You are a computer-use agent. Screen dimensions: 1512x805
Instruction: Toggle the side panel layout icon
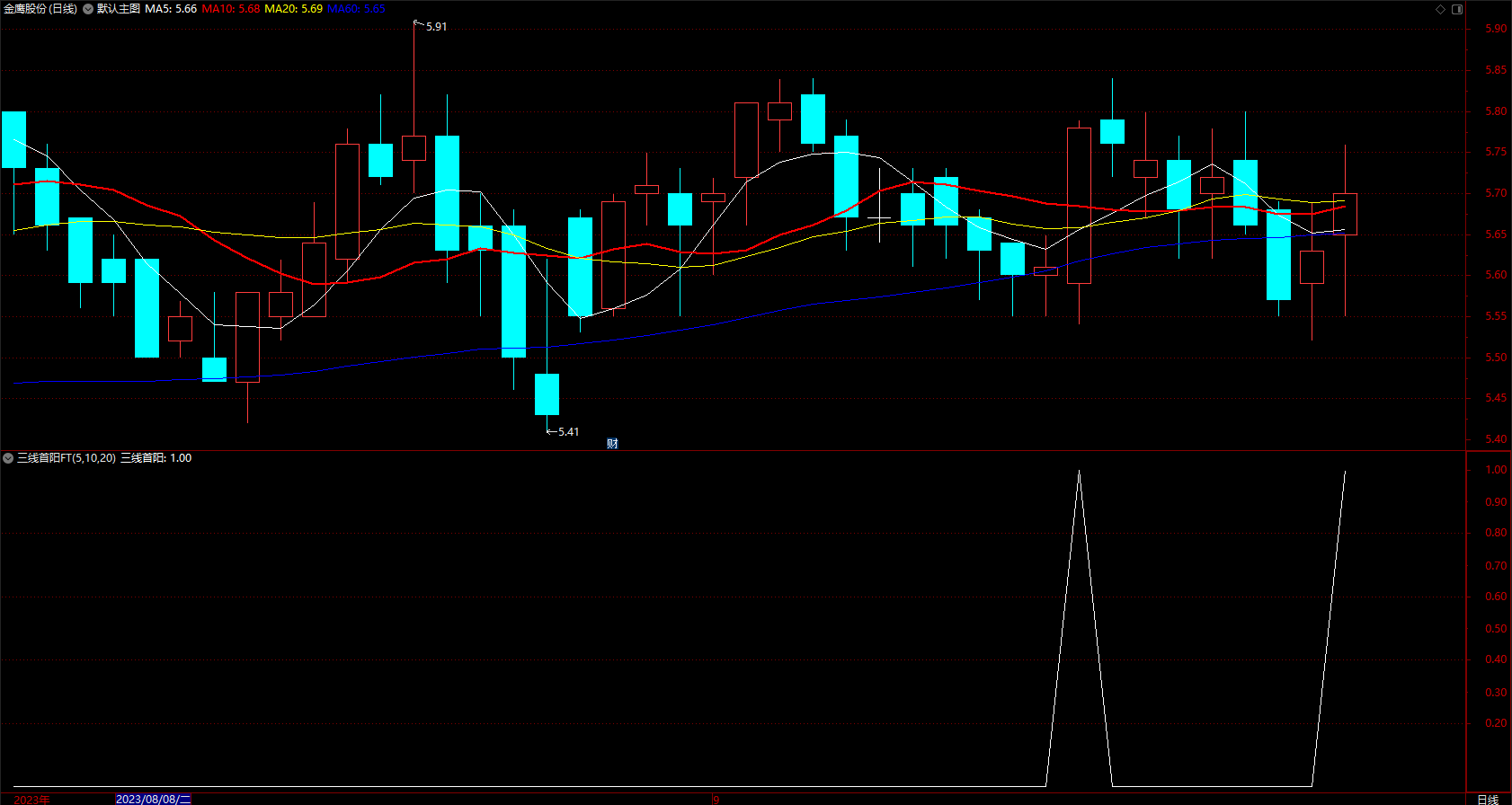pyautogui.click(x=1457, y=9)
